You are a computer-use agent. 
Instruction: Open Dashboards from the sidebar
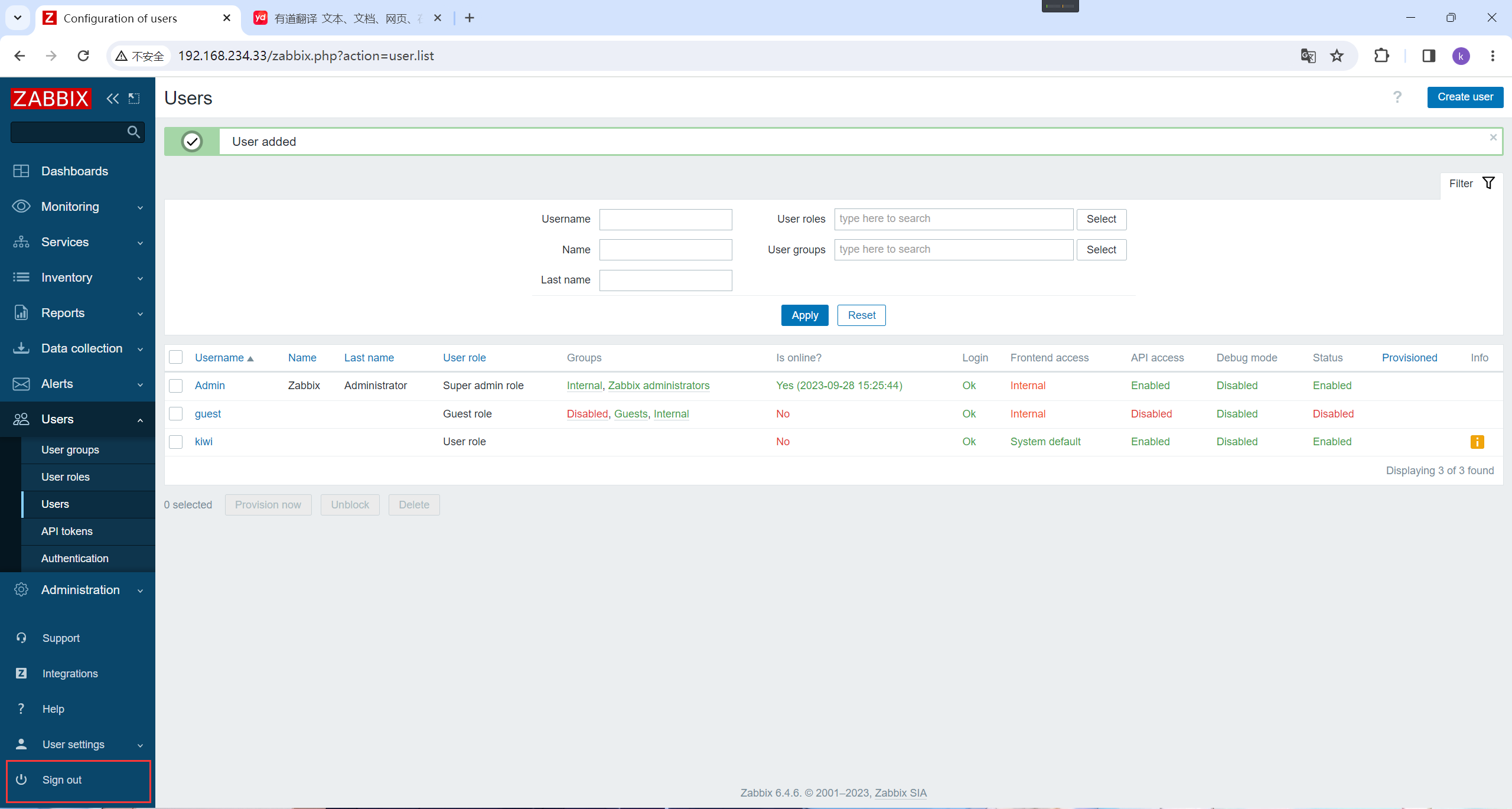tap(74, 171)
